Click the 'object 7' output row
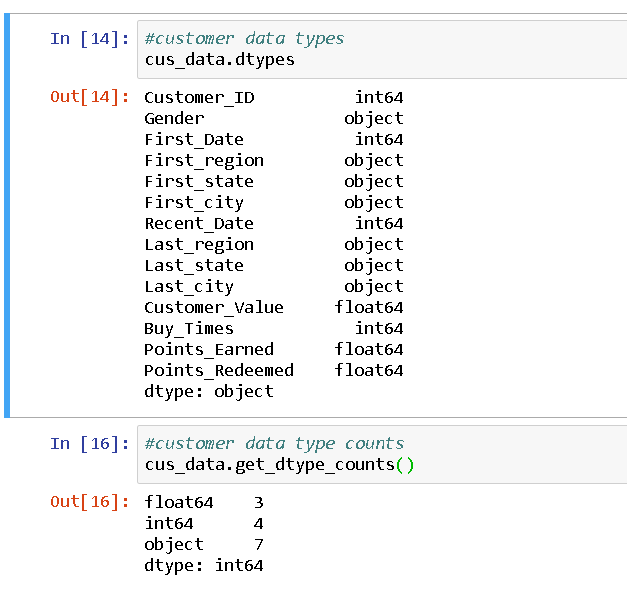This screenshot has height=590, width=627. (x=204, y=545)
